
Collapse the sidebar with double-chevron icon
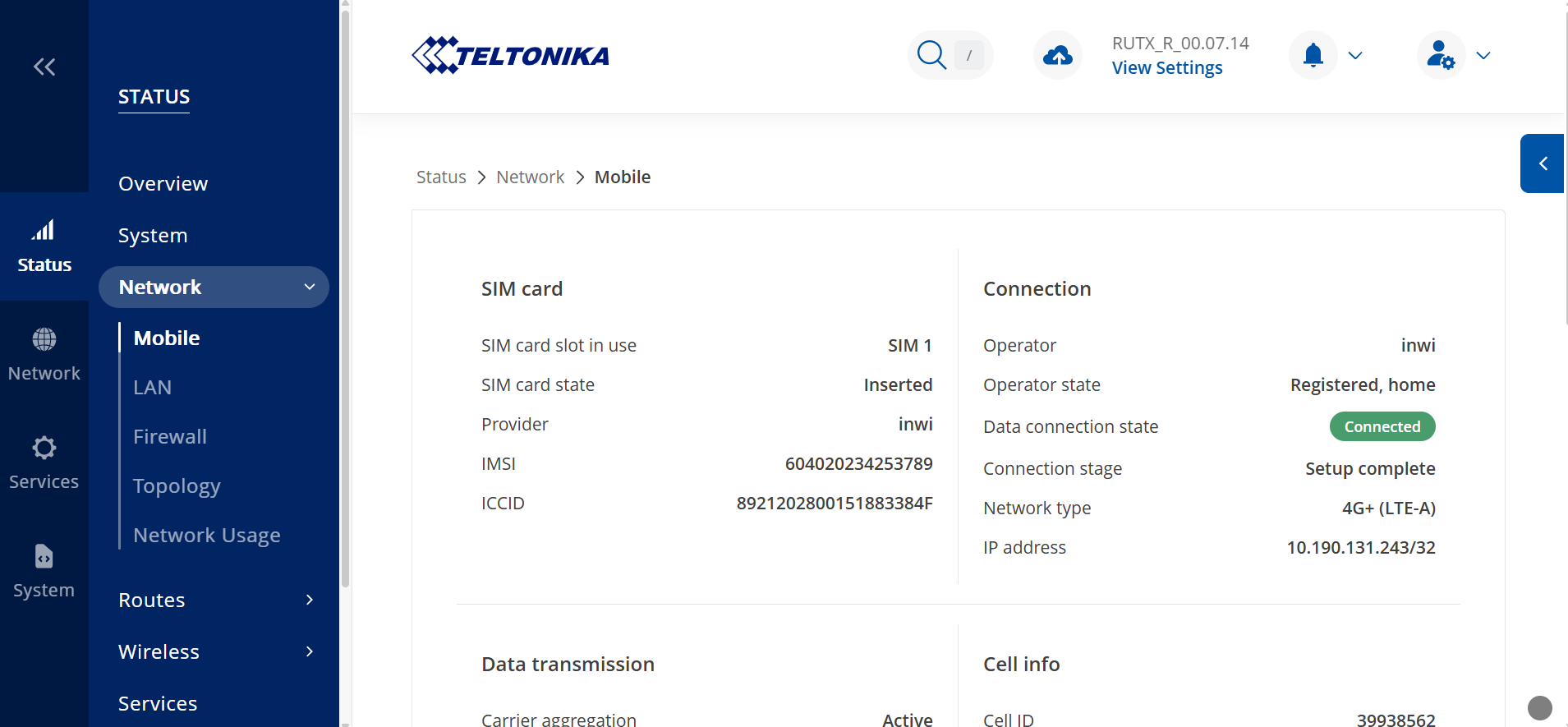click(x=44, y=67)
